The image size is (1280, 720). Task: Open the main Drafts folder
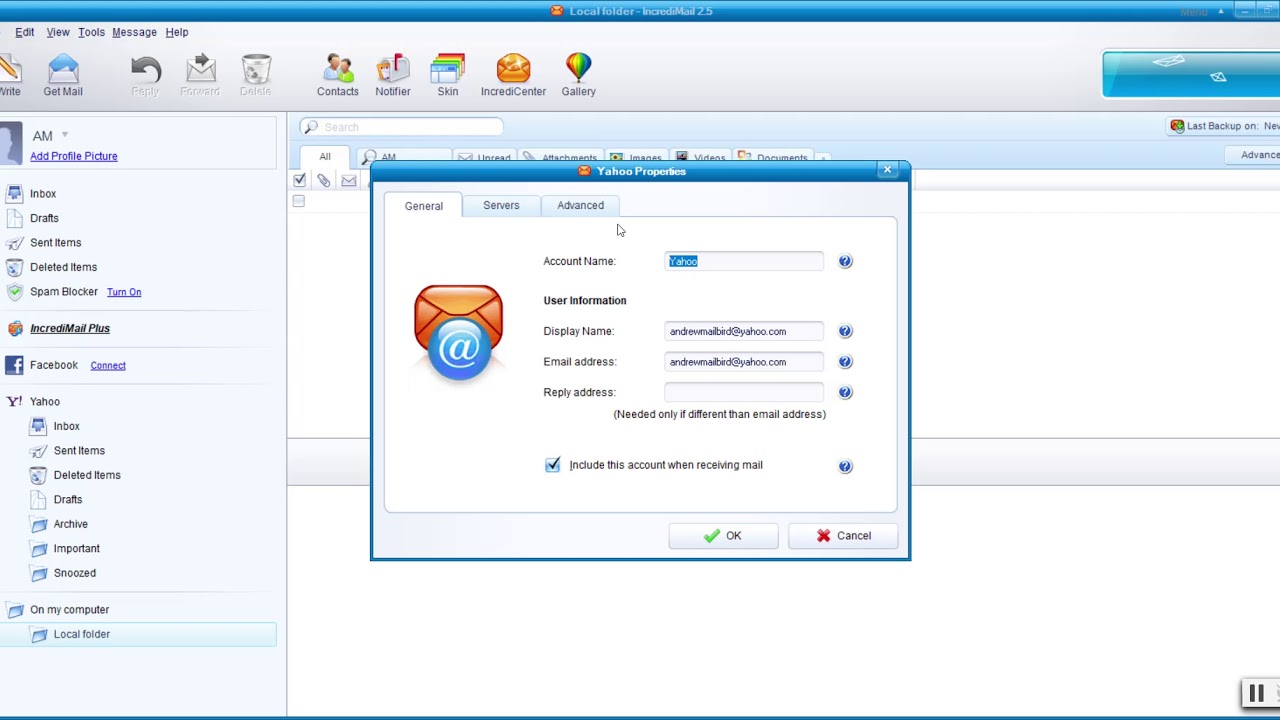click(x=44, y=218)
